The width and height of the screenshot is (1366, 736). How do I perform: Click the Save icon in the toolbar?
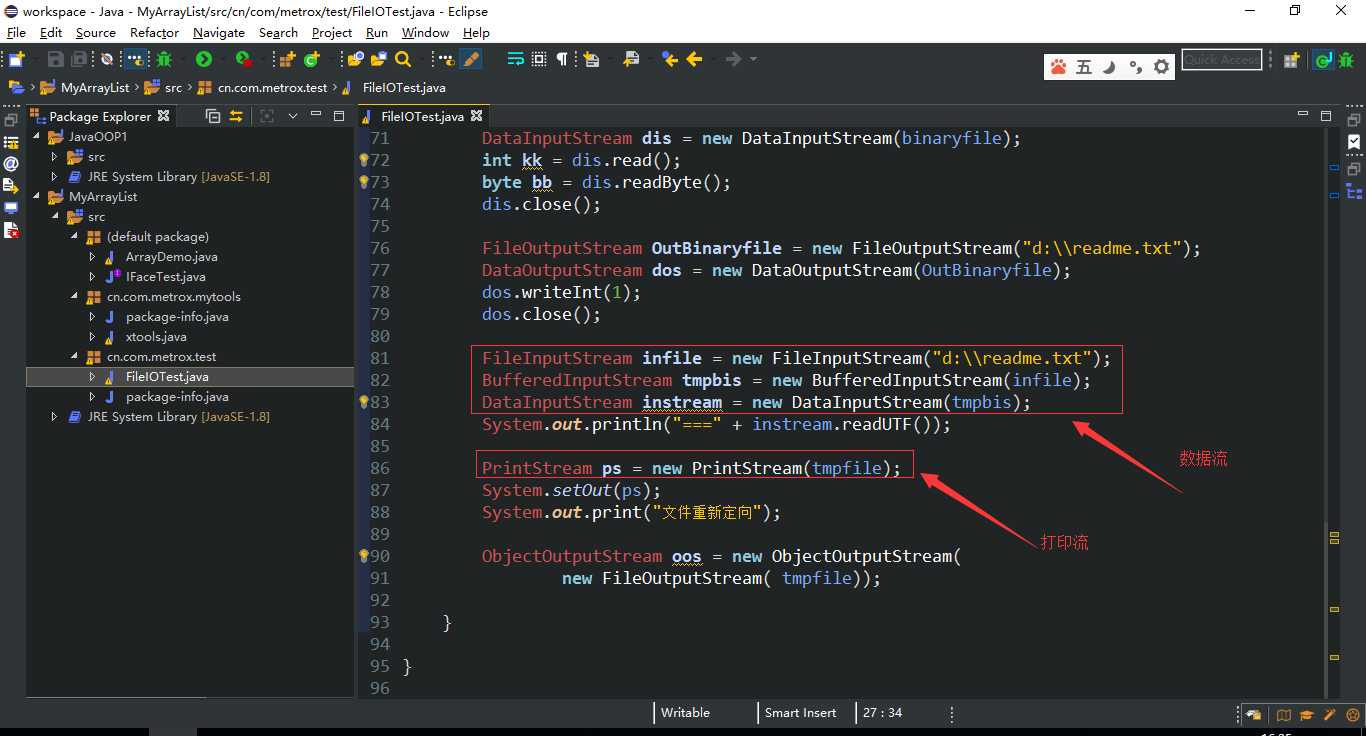(x=55, y=59)
